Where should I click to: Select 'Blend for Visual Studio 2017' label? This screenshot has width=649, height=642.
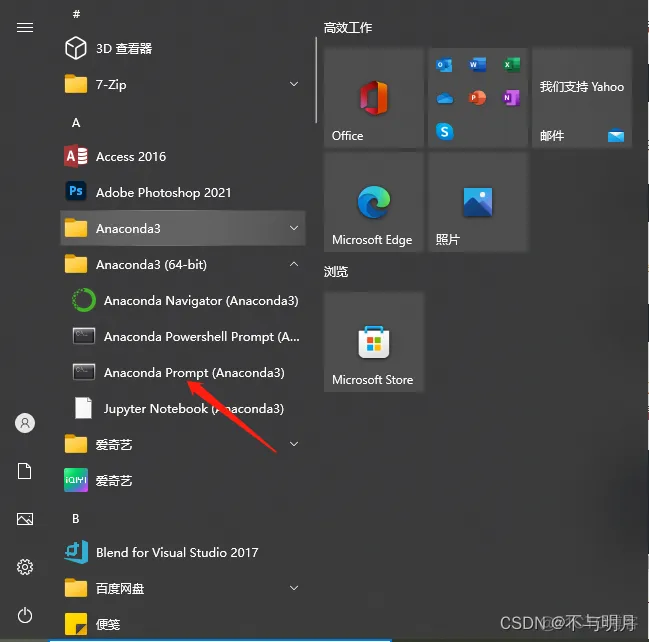click(177, 553)
